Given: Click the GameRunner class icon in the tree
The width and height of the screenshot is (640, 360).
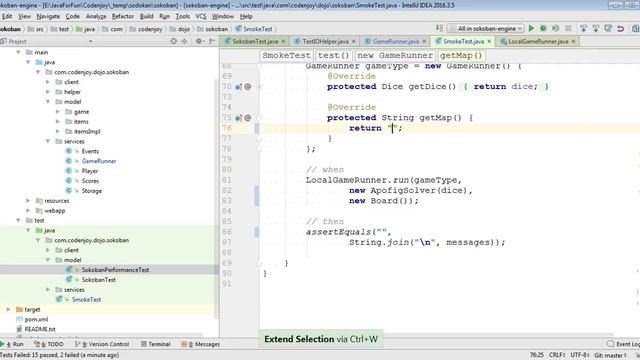Looking at the screenshot, I should 69,161.
